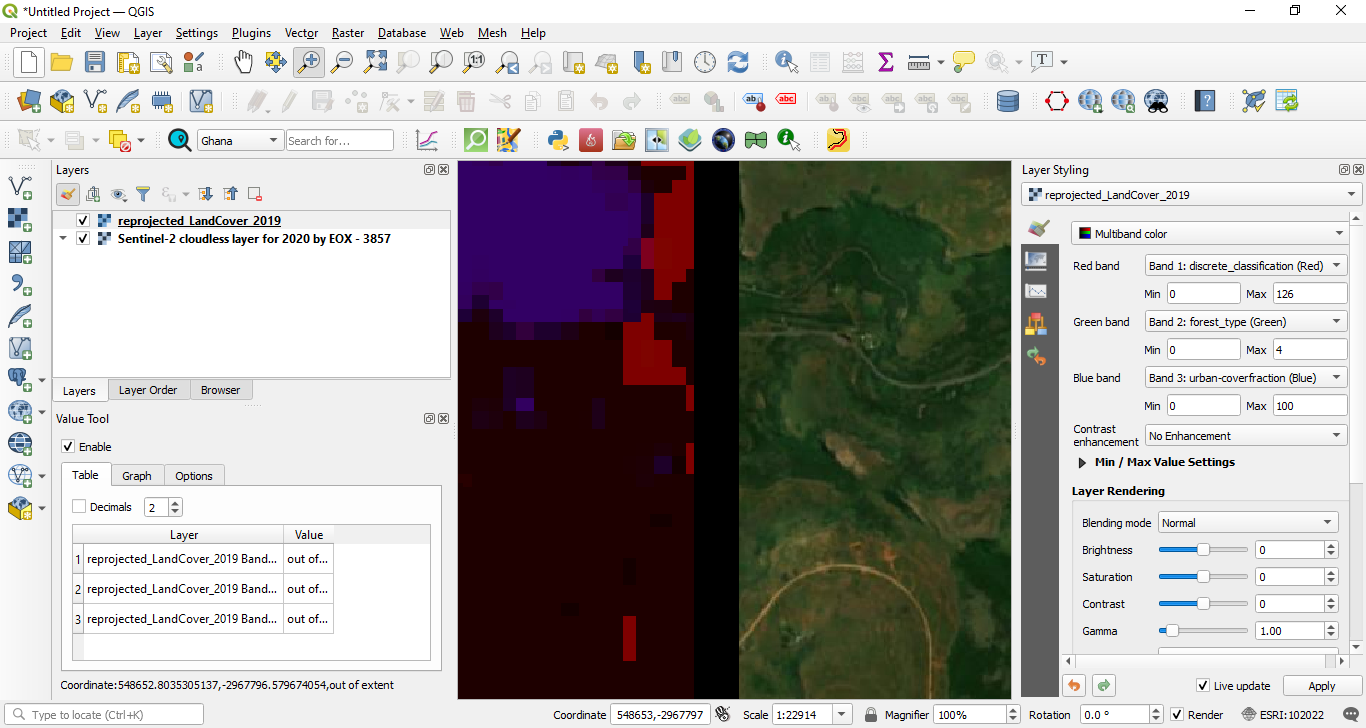Click the Undo arrow in Layer Styling
This screenshot has height=728, width=1366.
[x=1073, y=685]
